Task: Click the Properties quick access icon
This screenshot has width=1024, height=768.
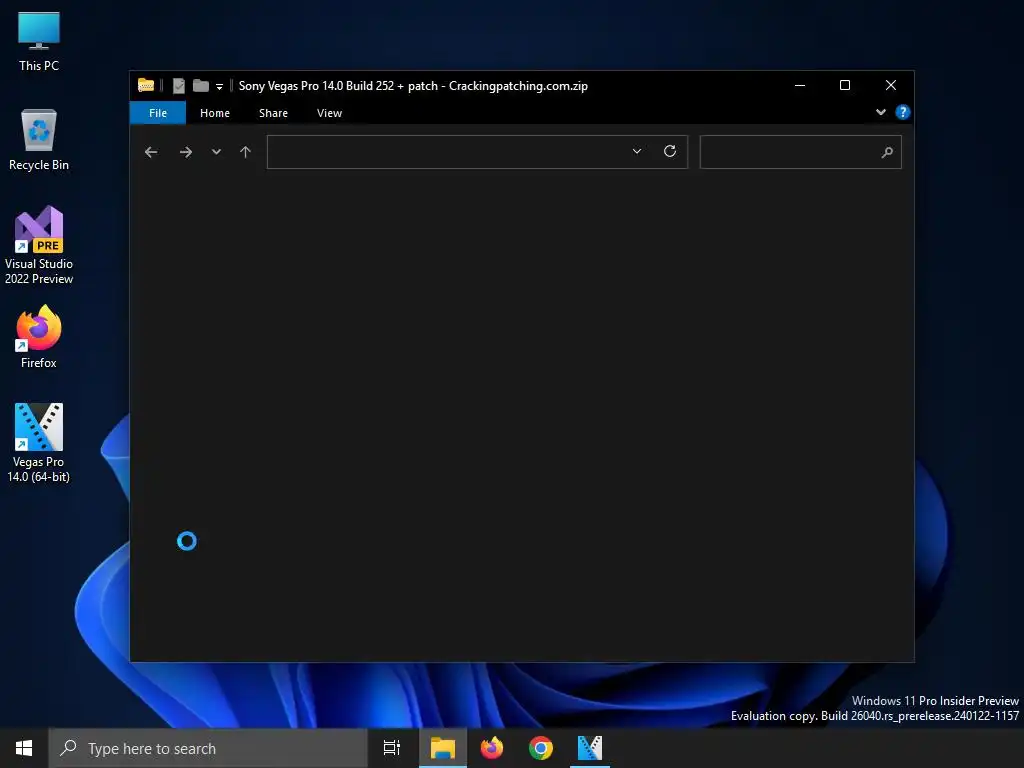Action: pos(179,86)
